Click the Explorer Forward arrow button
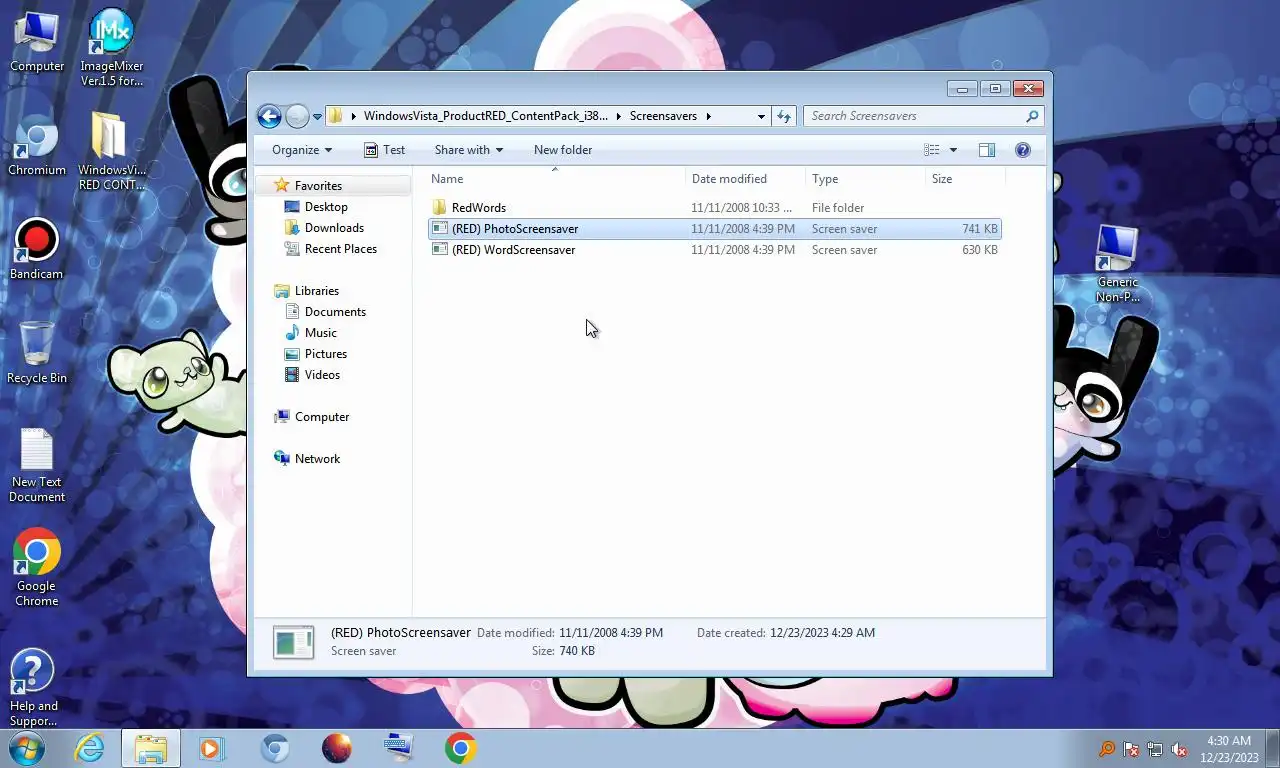 pos(297,116)
